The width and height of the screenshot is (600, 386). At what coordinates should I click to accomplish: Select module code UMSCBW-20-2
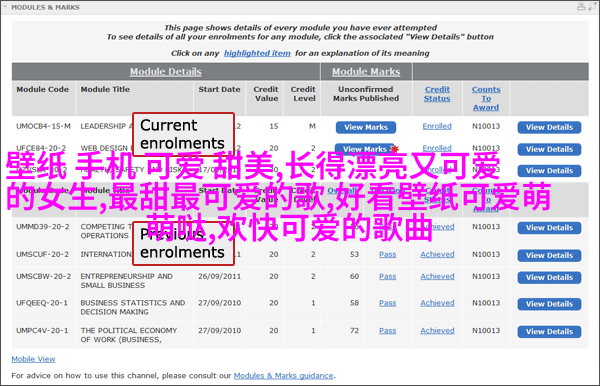pyautogui.click(x=43, y=276)
